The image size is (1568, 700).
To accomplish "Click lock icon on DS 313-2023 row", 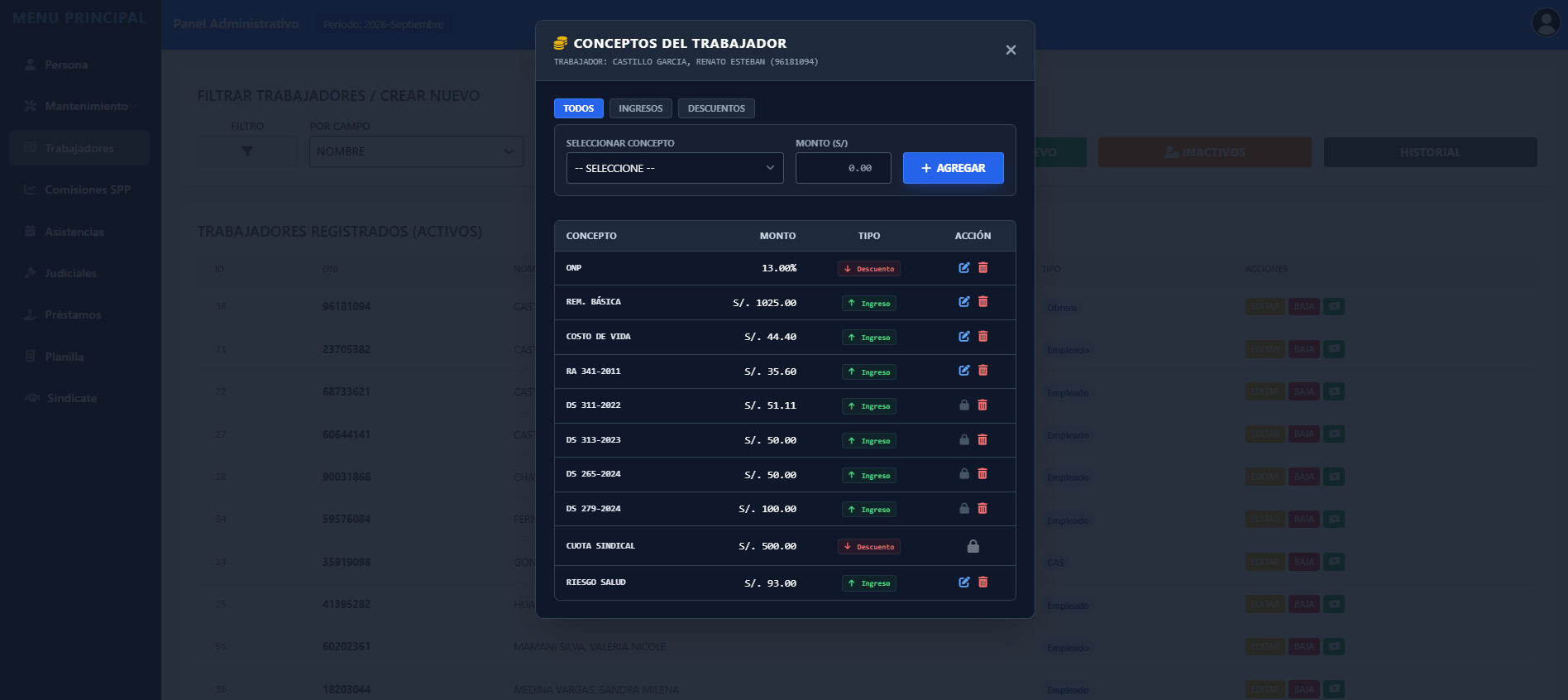I will coord(963,440).
